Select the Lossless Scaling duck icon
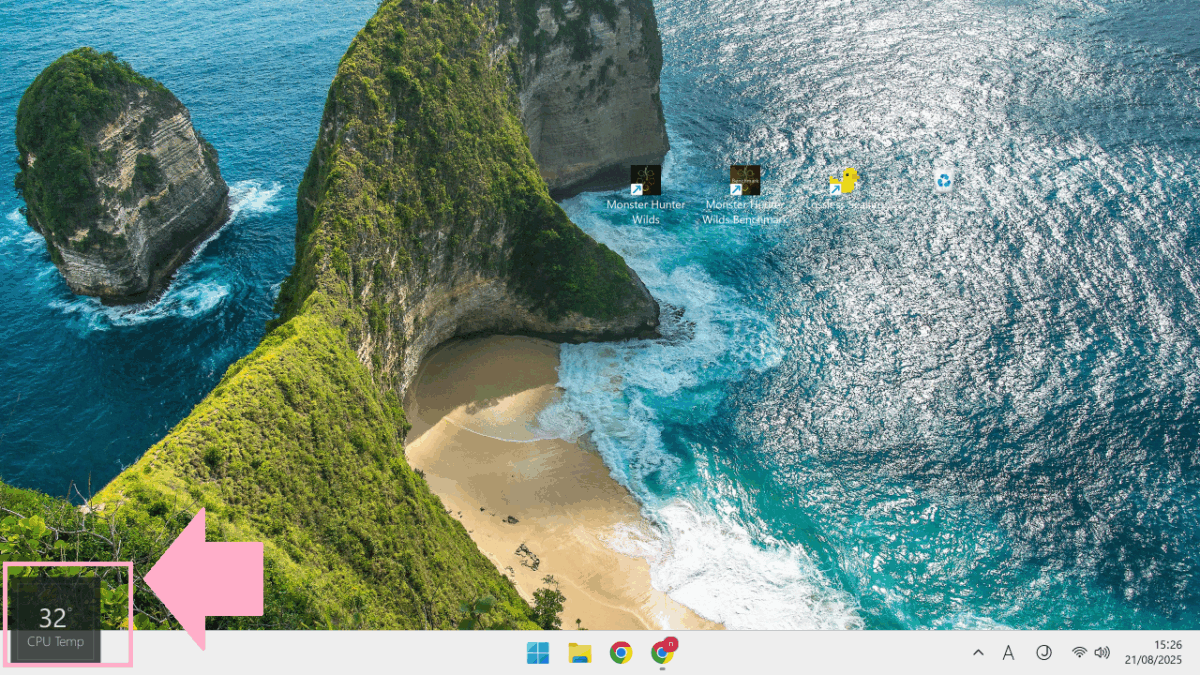The height and width of the screenshot is (675, 1200). [x=844, y=182]
